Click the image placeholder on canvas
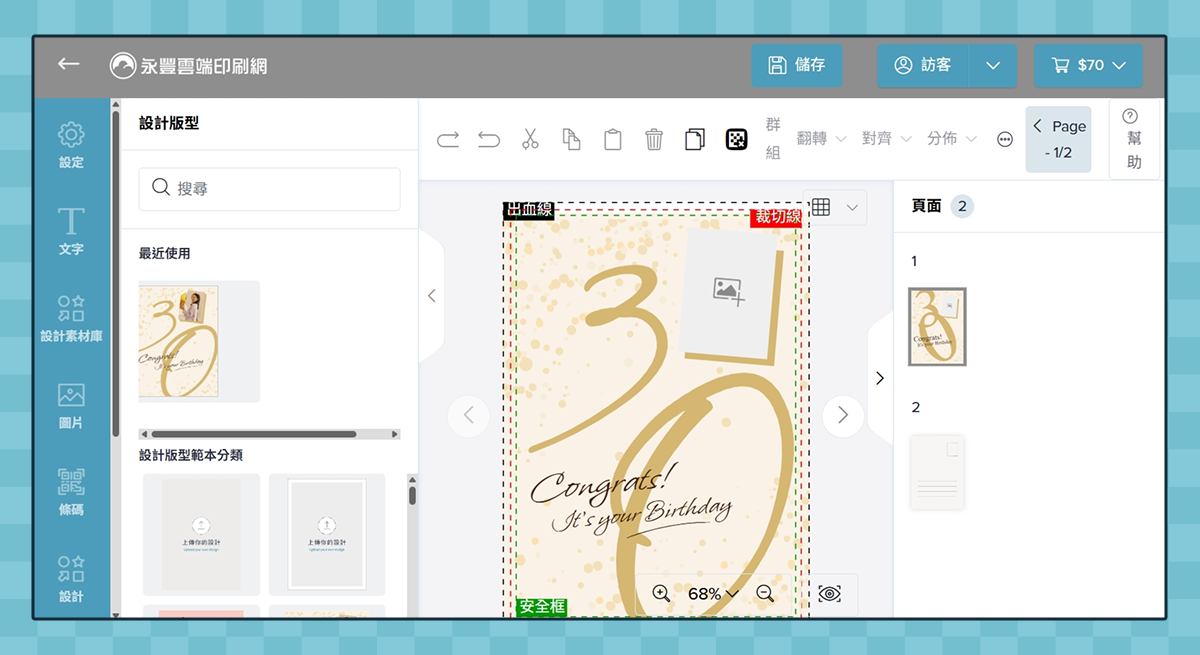This screenshot has width=1200, height=655. tap(730, 291)
